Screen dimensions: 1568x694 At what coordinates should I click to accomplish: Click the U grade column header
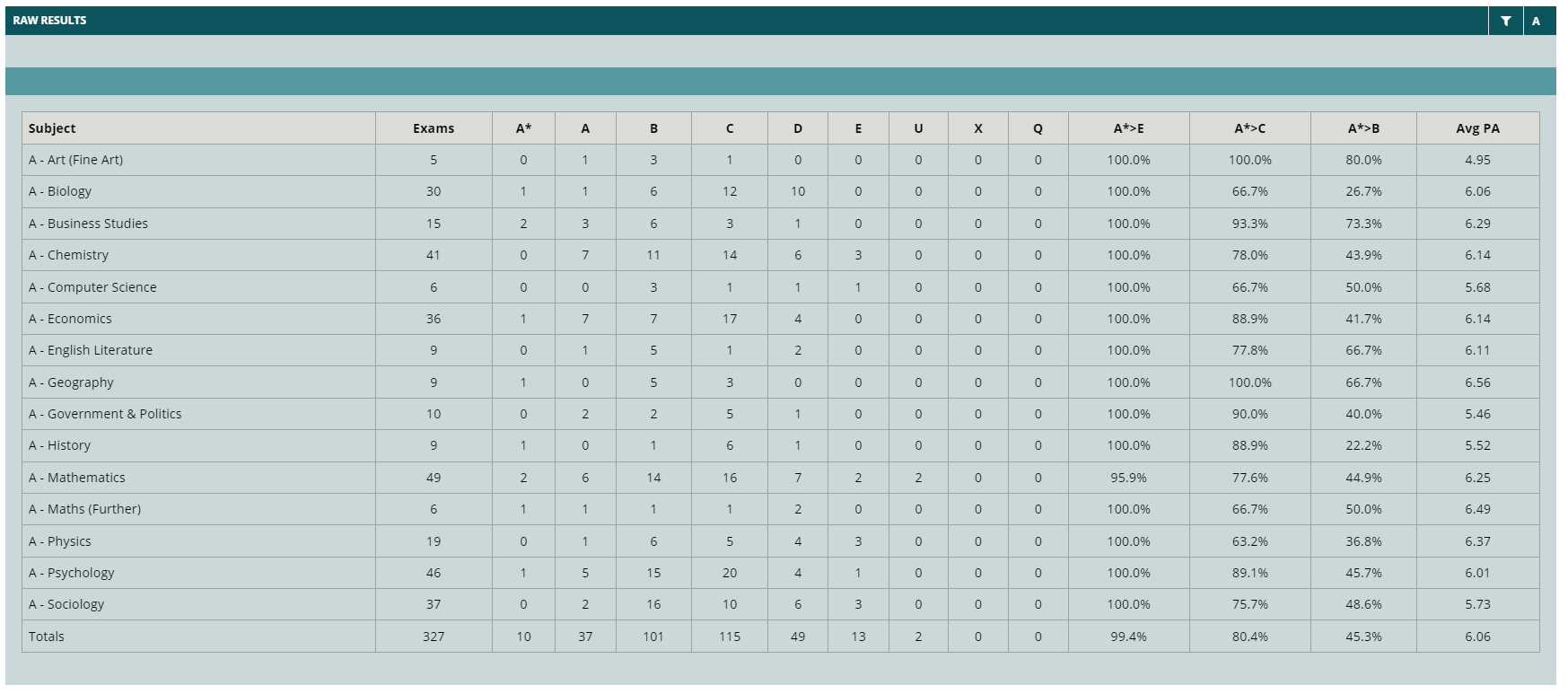[x=918, y=128]
